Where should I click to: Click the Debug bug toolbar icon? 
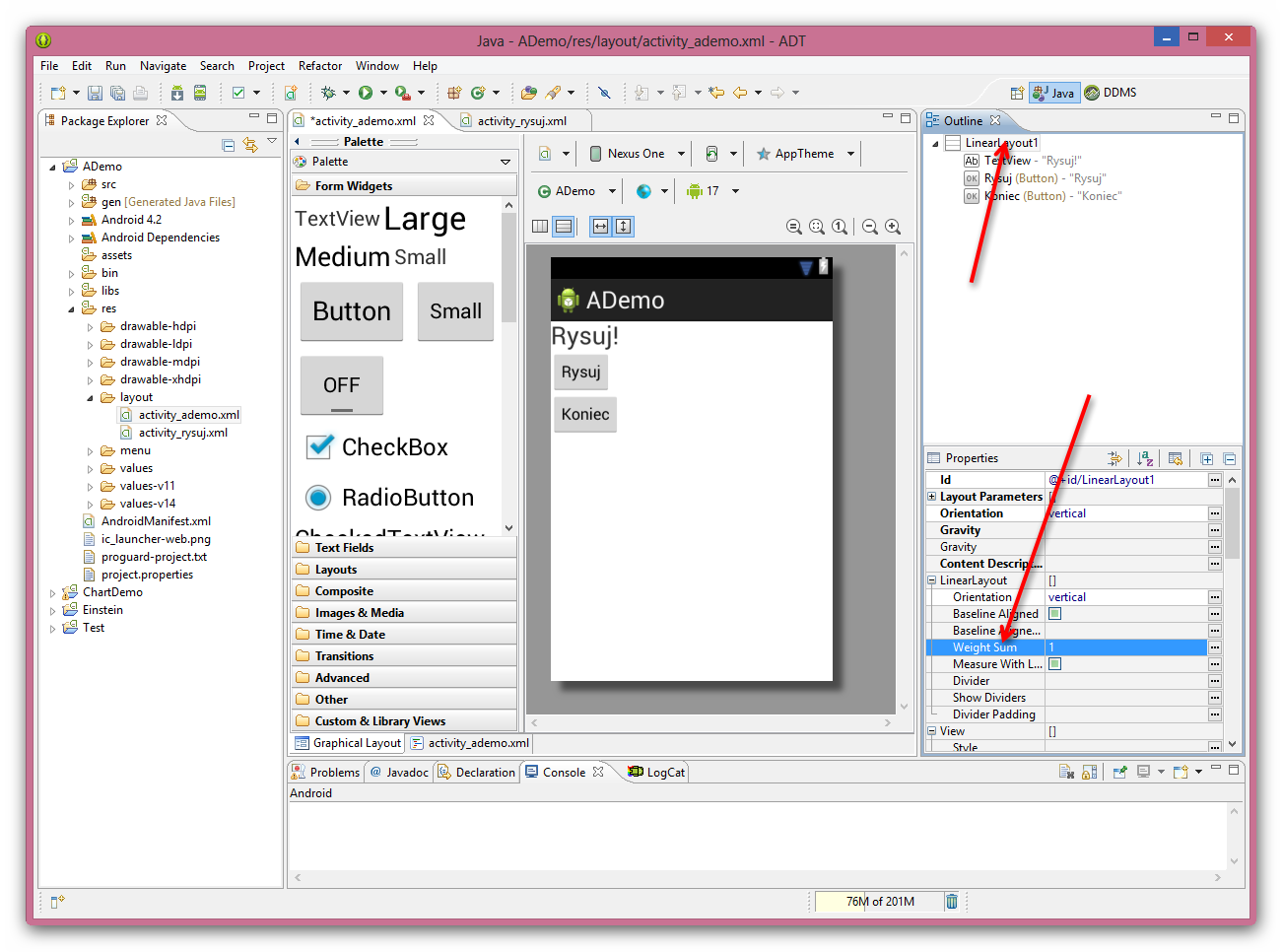coord(328,93)
